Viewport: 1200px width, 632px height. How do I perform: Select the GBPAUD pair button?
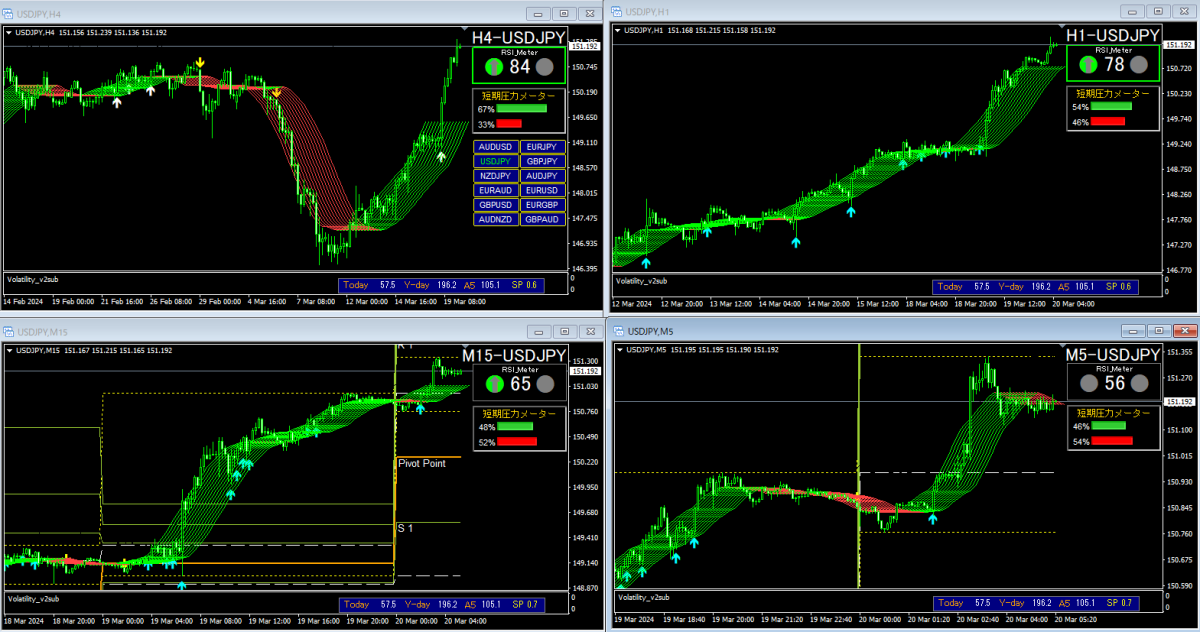[543, 219]
